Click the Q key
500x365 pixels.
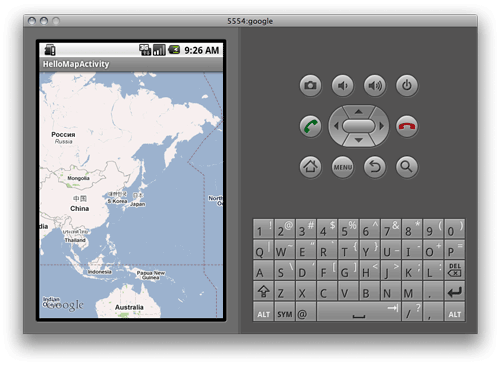click(263, 249)
